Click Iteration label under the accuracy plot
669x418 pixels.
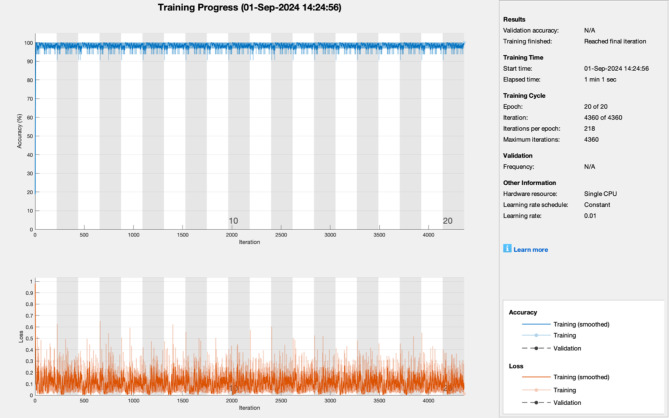249,242
